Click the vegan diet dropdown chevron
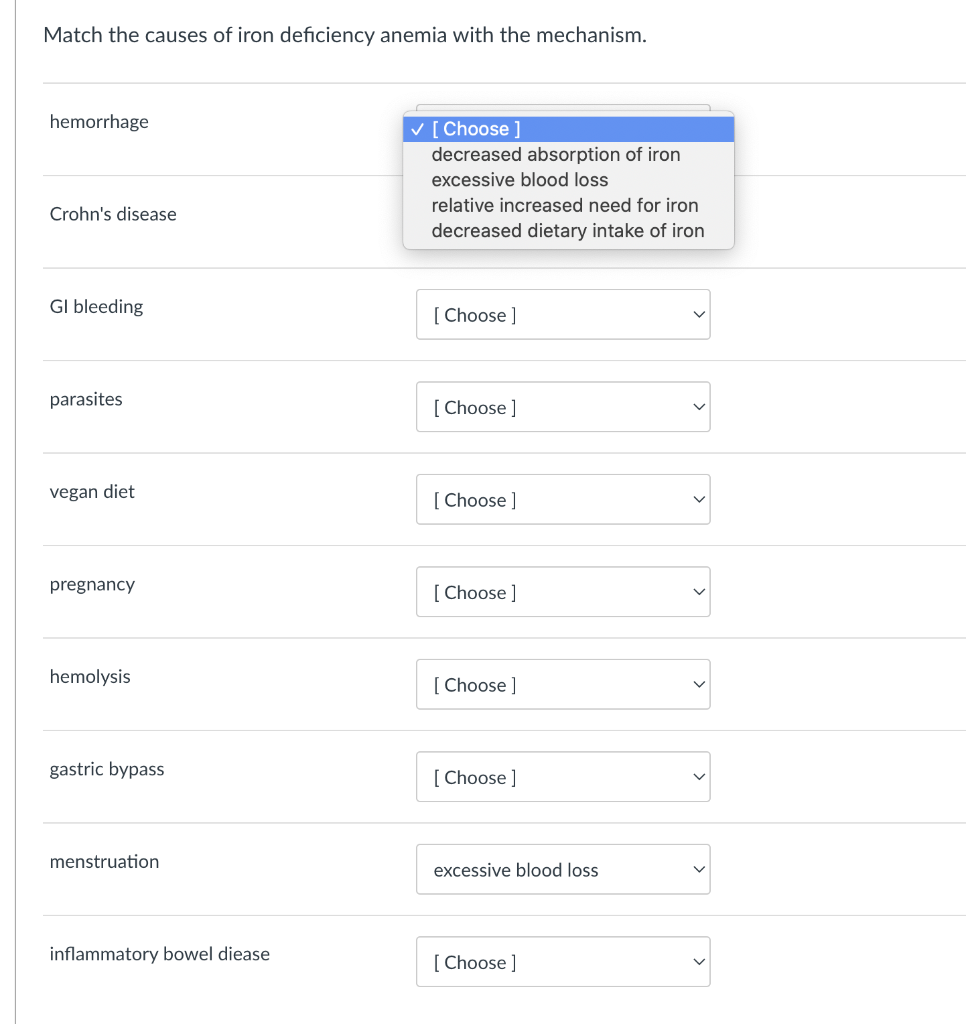966x1024 pixels. (697, 500)
